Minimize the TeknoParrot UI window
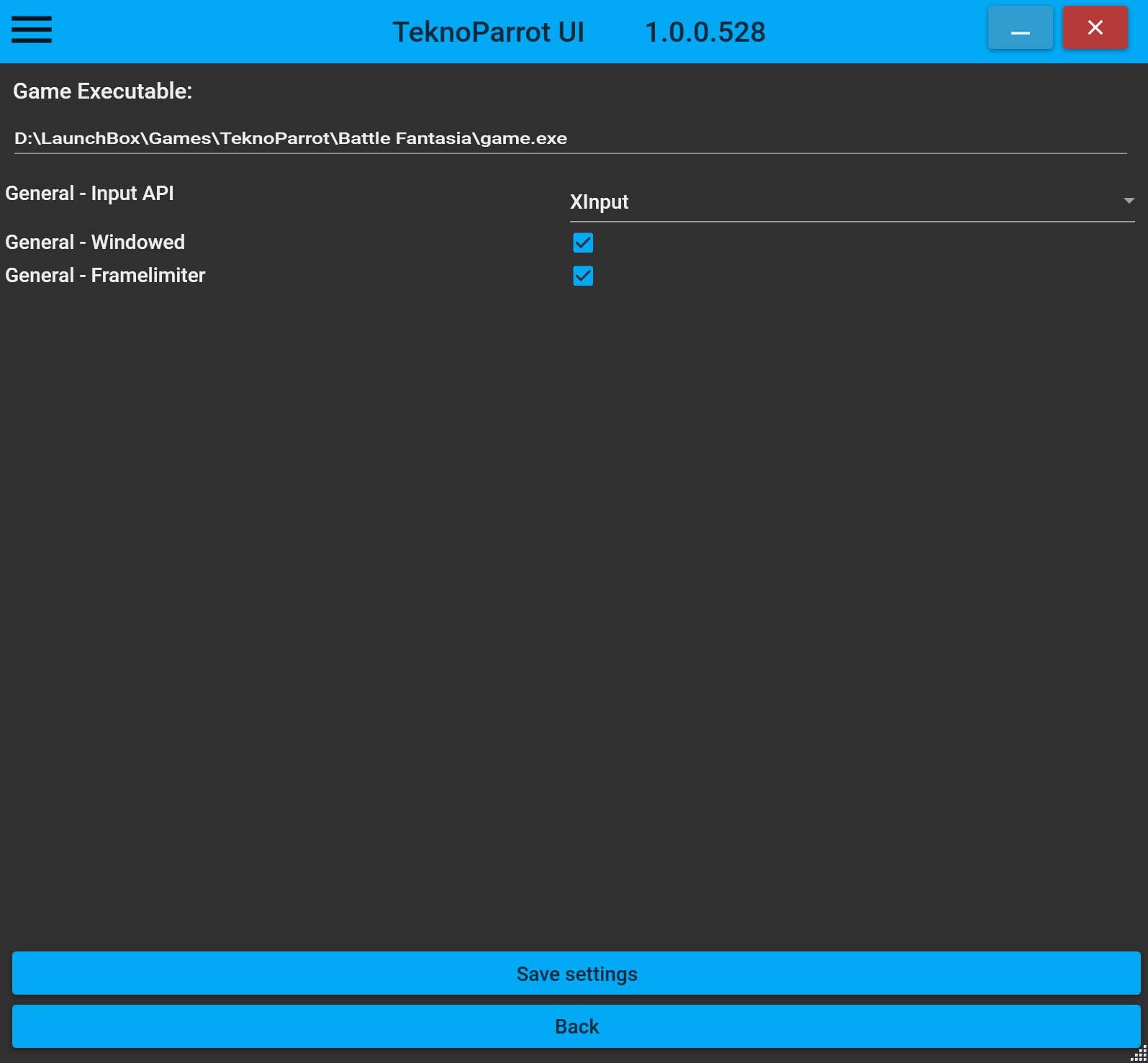The image size is (1148, 1063). pyautogui.click(x=1020, y=28)
